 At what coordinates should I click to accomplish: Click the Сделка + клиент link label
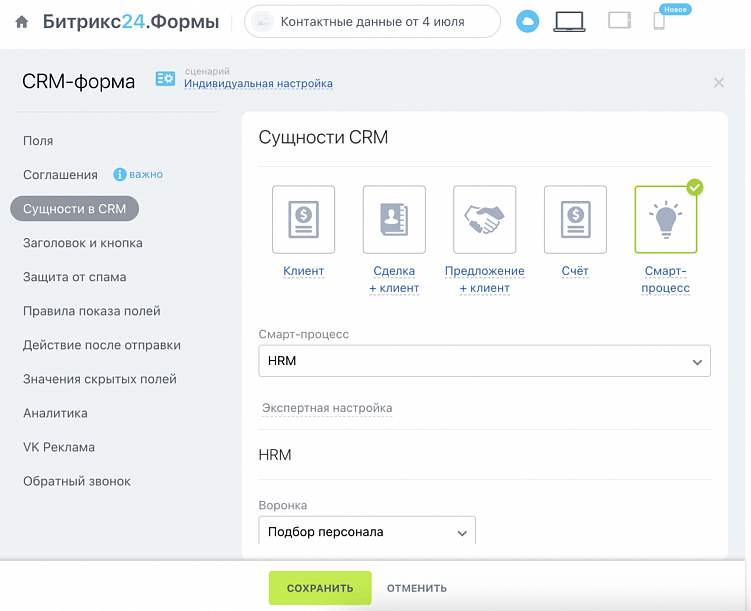(394, 279)
